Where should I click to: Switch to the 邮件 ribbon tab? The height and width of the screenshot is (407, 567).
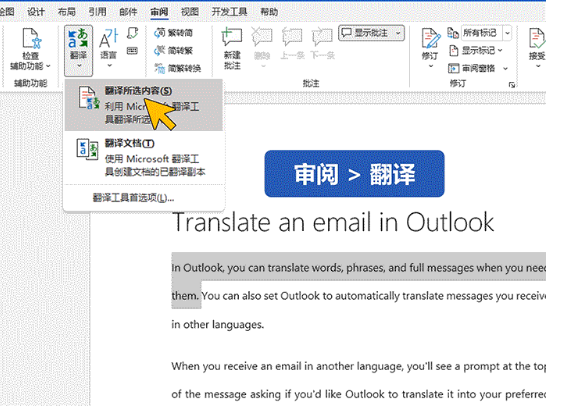(x=128, y=12)
